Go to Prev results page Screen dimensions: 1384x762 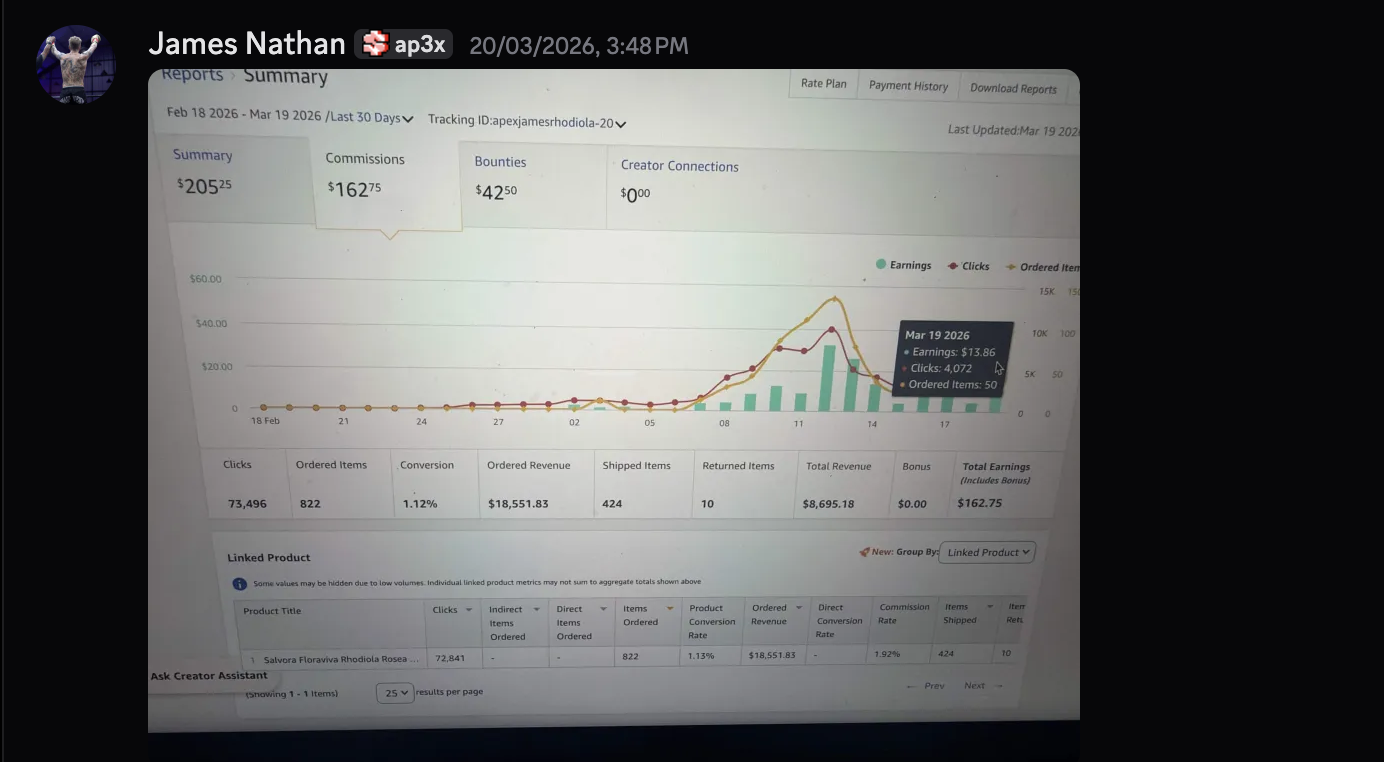pyautogui.click(x=926, y=686)
